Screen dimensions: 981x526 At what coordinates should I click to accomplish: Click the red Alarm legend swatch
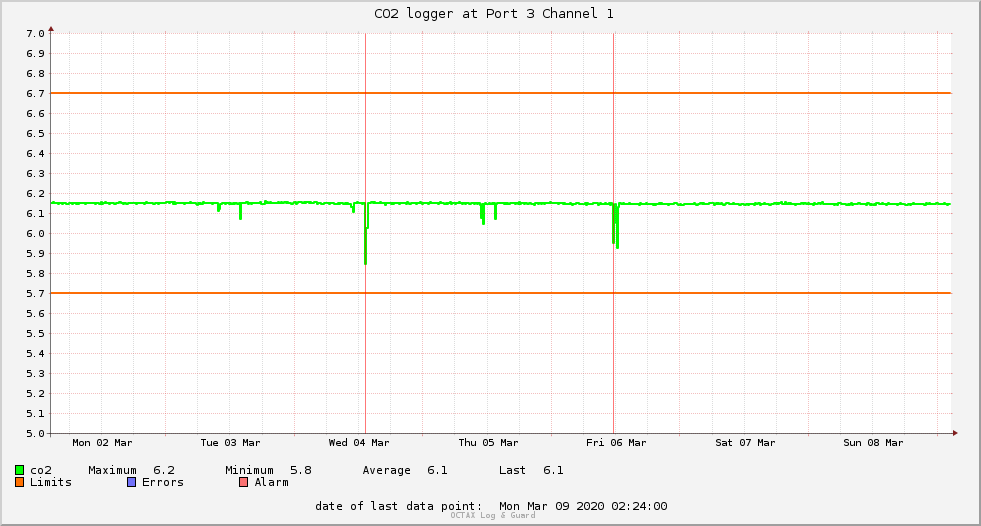point(243,482)
